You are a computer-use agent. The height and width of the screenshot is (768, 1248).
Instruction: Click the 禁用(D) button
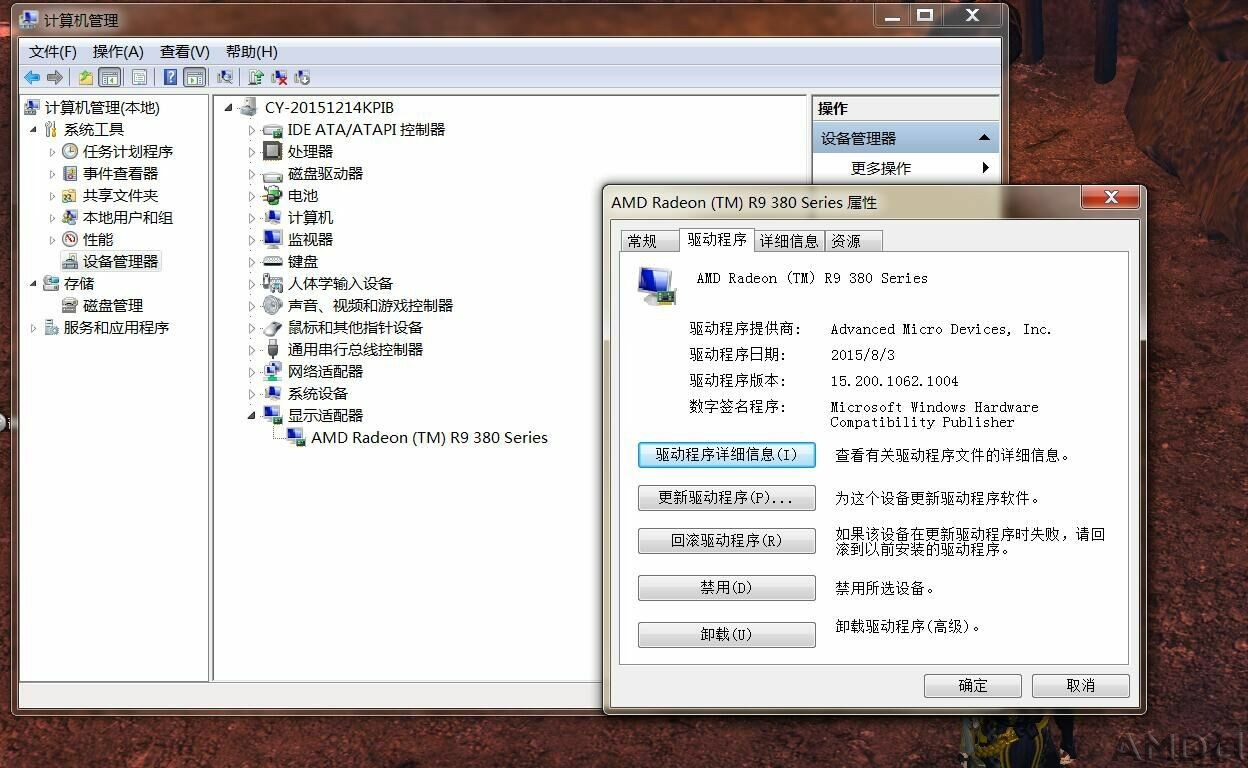point(727,588)
